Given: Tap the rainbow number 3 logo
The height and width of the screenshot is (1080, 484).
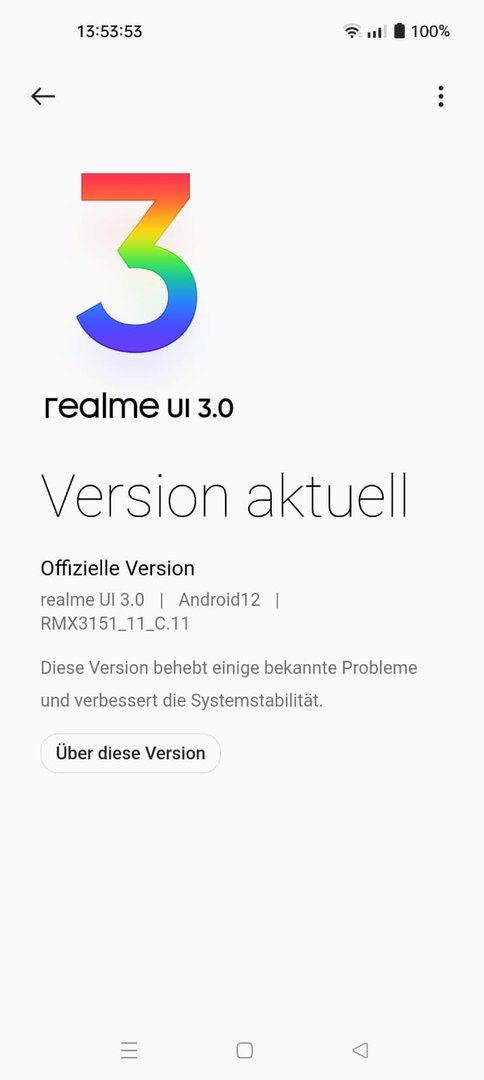Looking at the screenshot, I should pyautogui.click(x=137, y=262).
